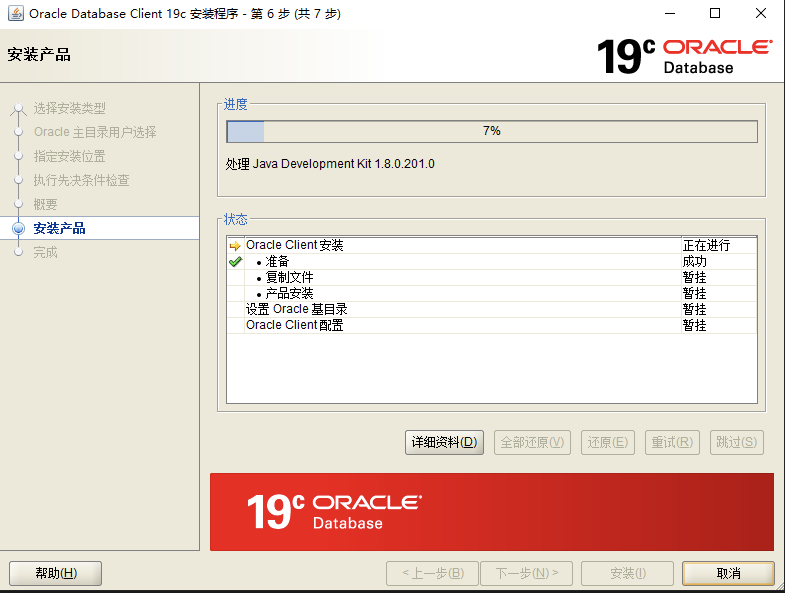Click the Oracle 19c logo in header
Screen dimensions: 785x593
click(684, 57)
